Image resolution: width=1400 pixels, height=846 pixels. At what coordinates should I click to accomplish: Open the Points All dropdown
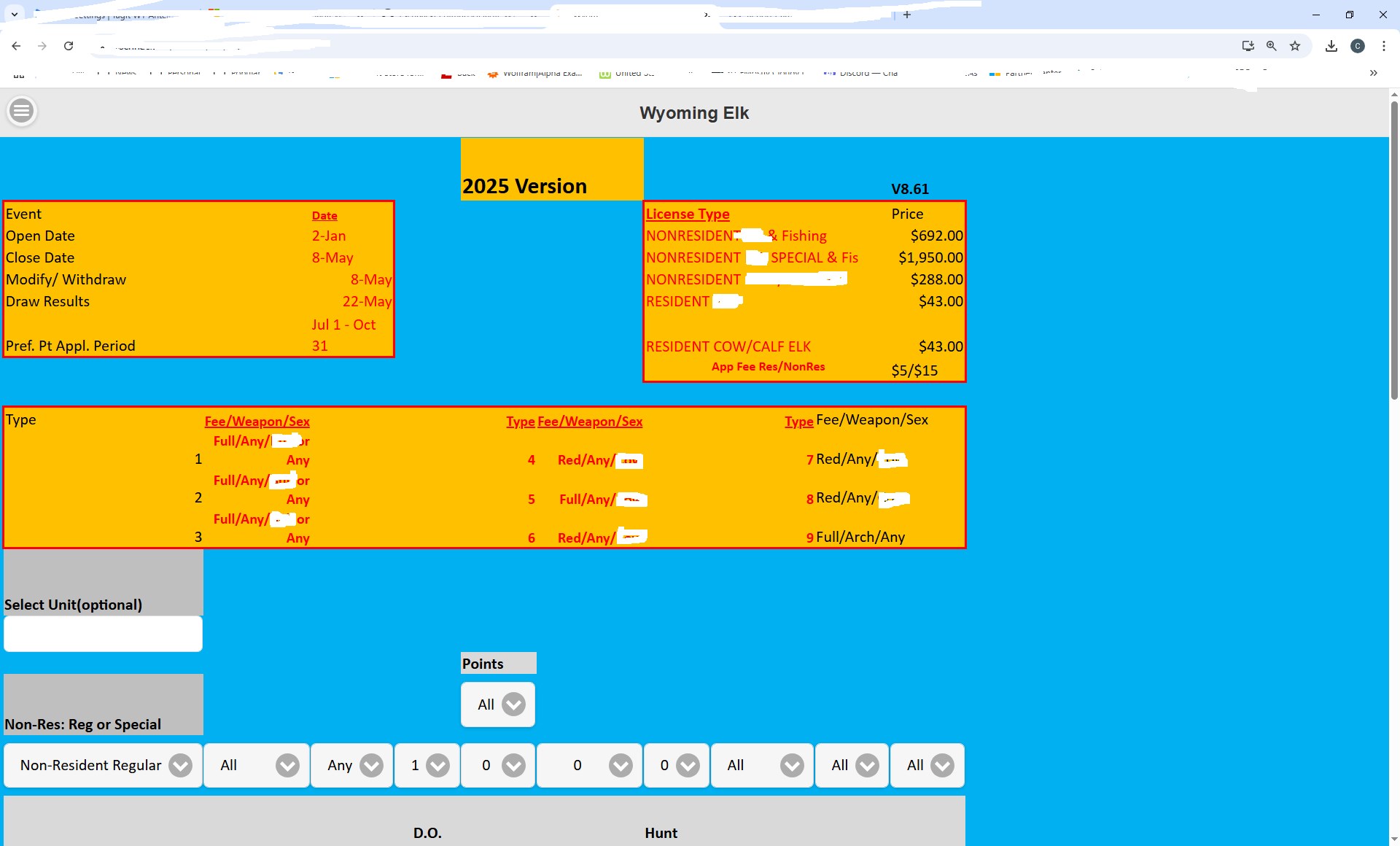pyautogui.click(x=498, y=705)
